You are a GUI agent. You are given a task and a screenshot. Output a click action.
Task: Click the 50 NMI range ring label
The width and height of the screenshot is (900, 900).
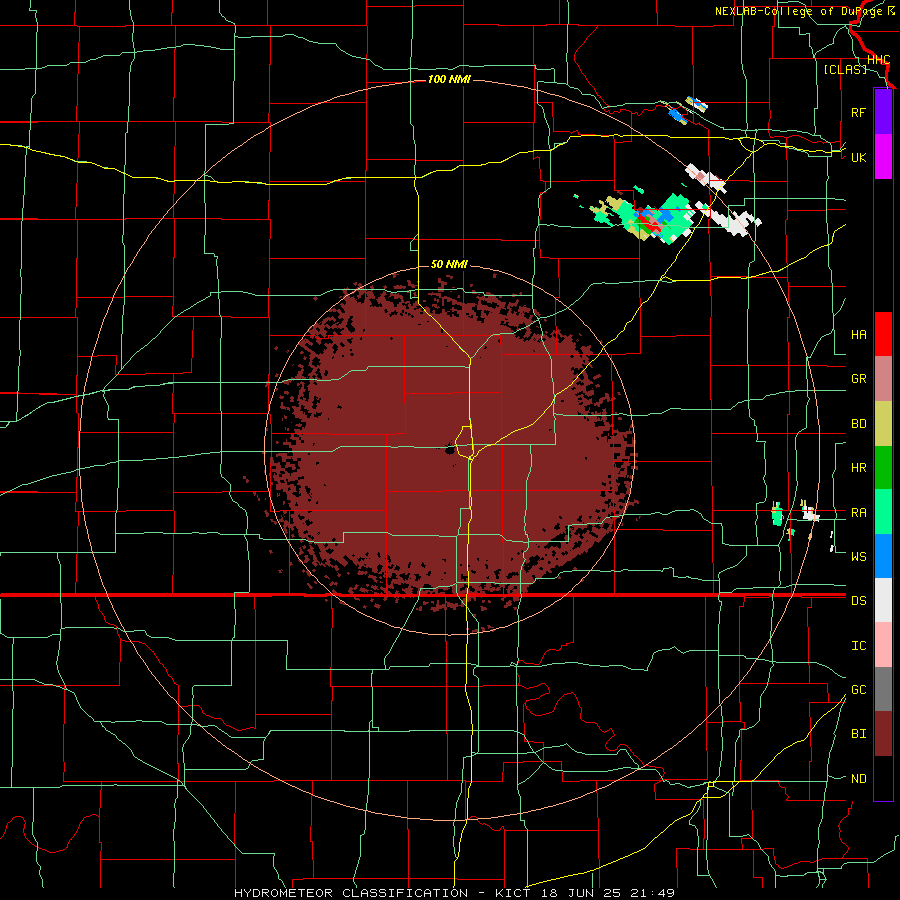click(449, 264)
